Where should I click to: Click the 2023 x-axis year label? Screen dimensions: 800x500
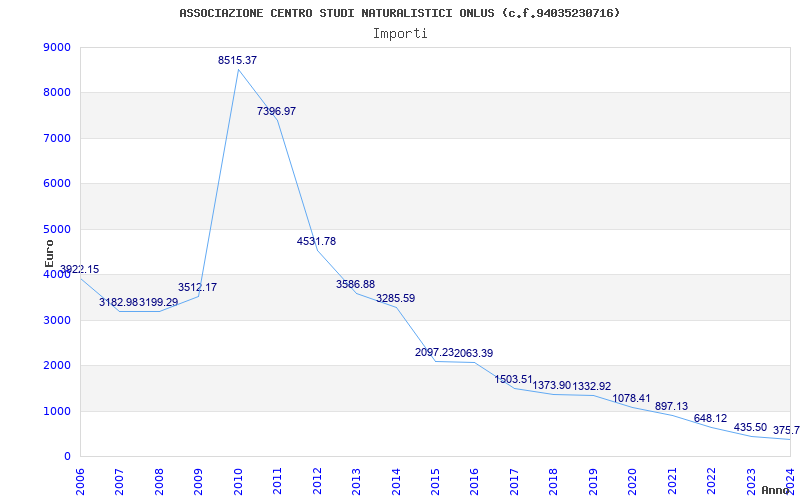click(x=751, y=480)
